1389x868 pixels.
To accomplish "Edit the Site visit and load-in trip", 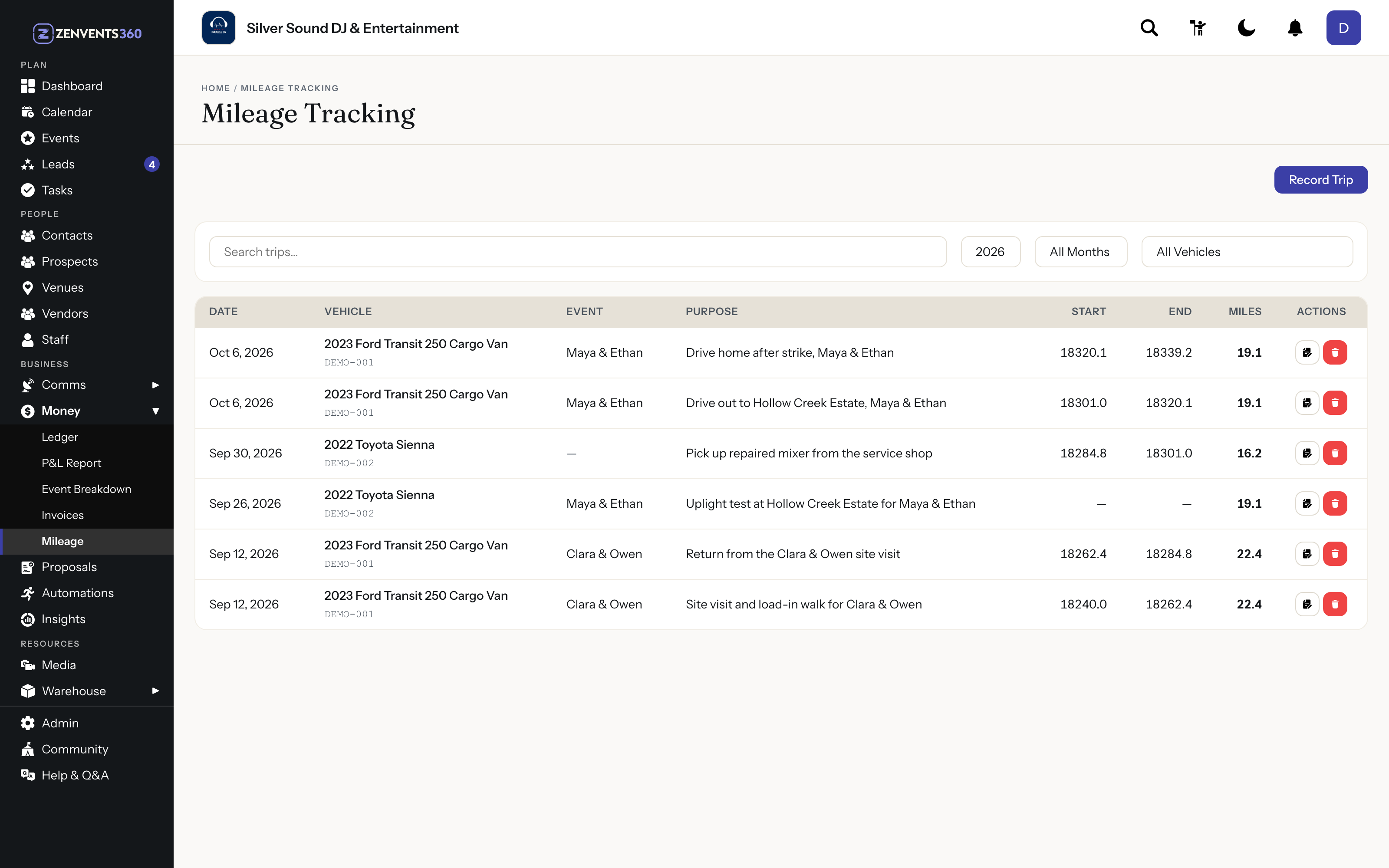I will point(1307,604).
